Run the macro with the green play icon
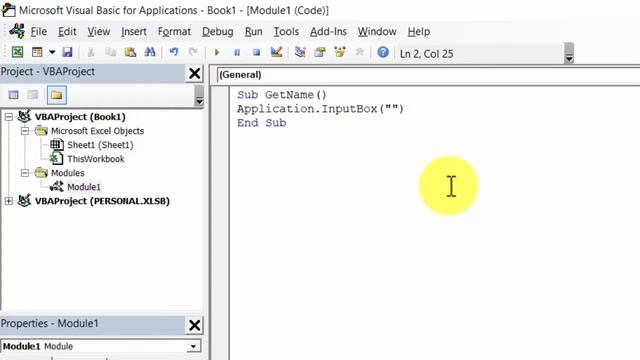The width and height of the screenshot is (640, 360). (x=217, y=52)
